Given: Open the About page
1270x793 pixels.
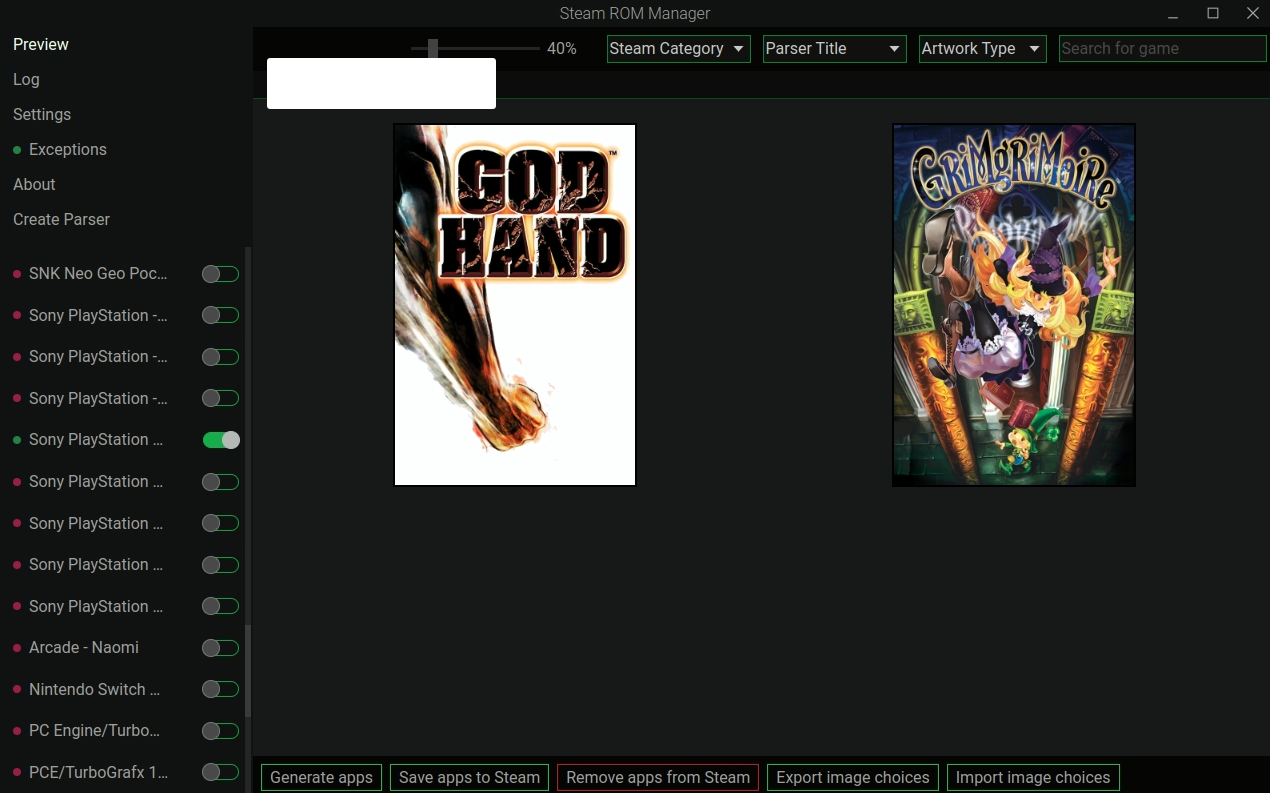Looking at the screenshot, I should 34,185.
